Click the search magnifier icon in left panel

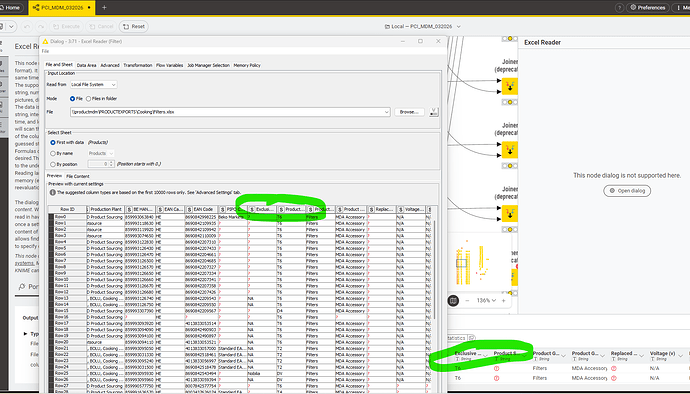tap(22, 287)
